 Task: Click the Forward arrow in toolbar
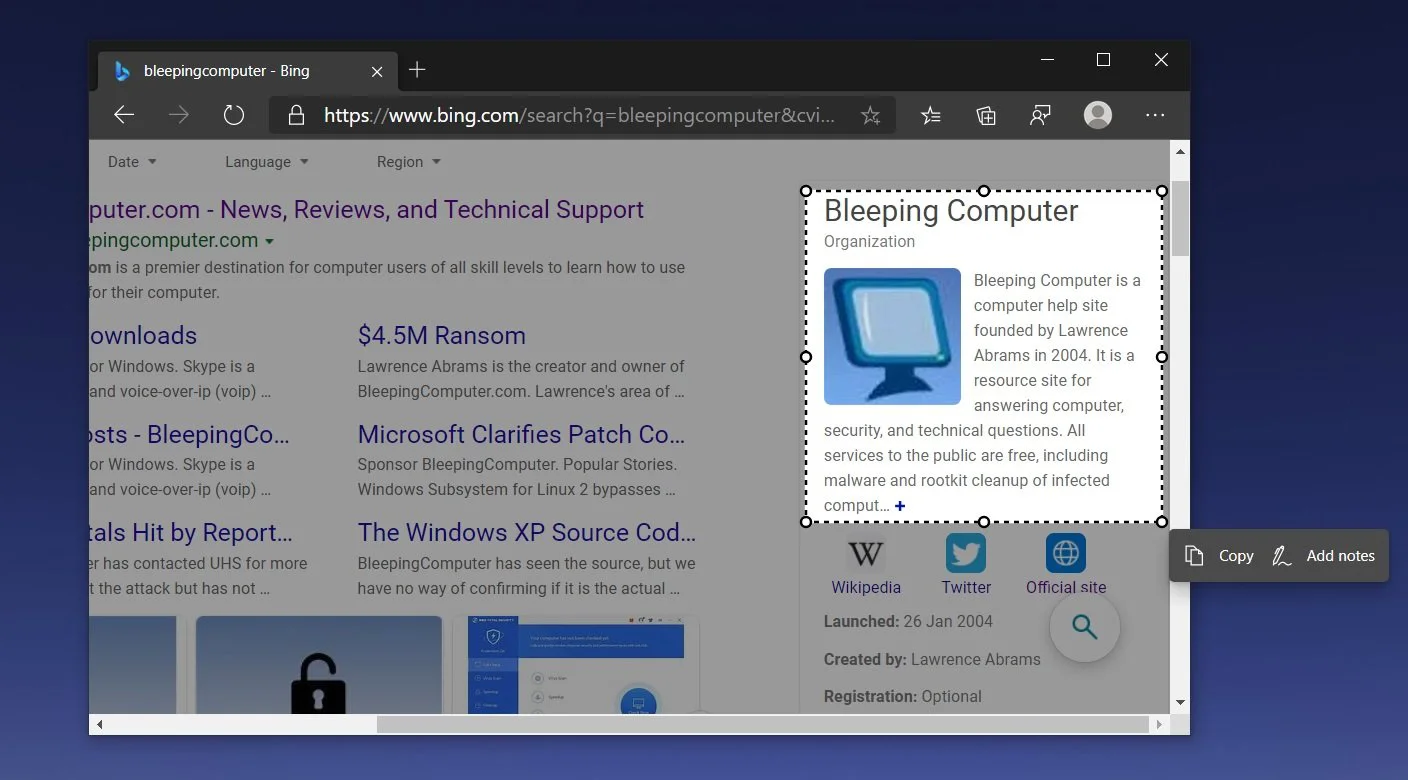coord(179,115)
